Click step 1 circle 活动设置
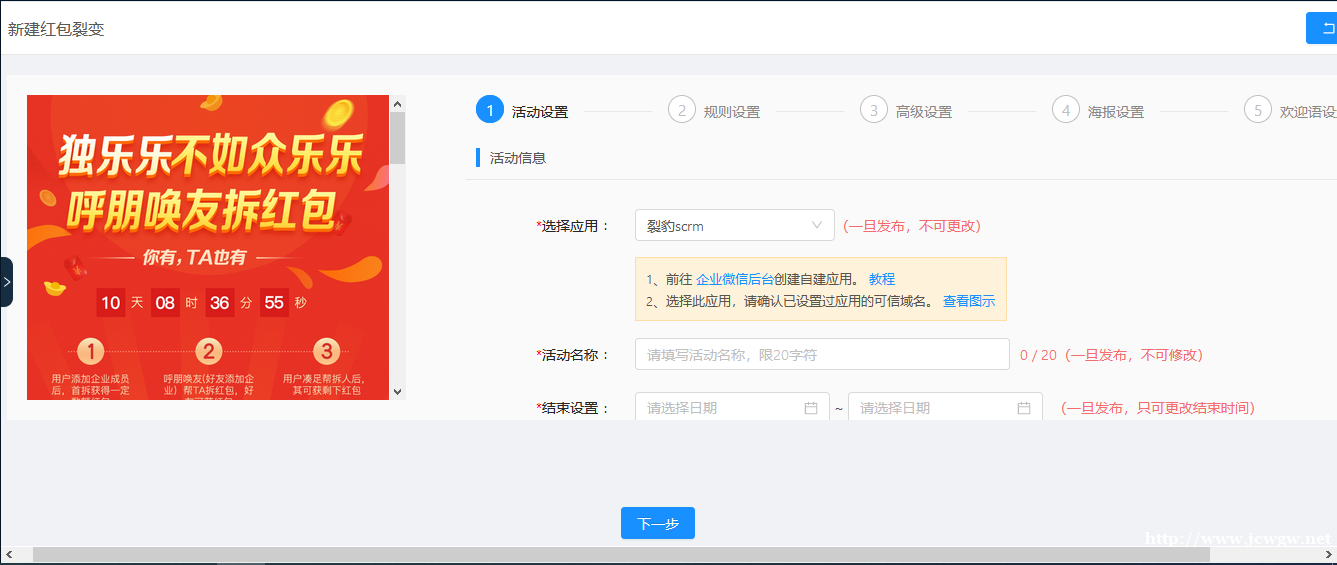 (x=490, y=110)
